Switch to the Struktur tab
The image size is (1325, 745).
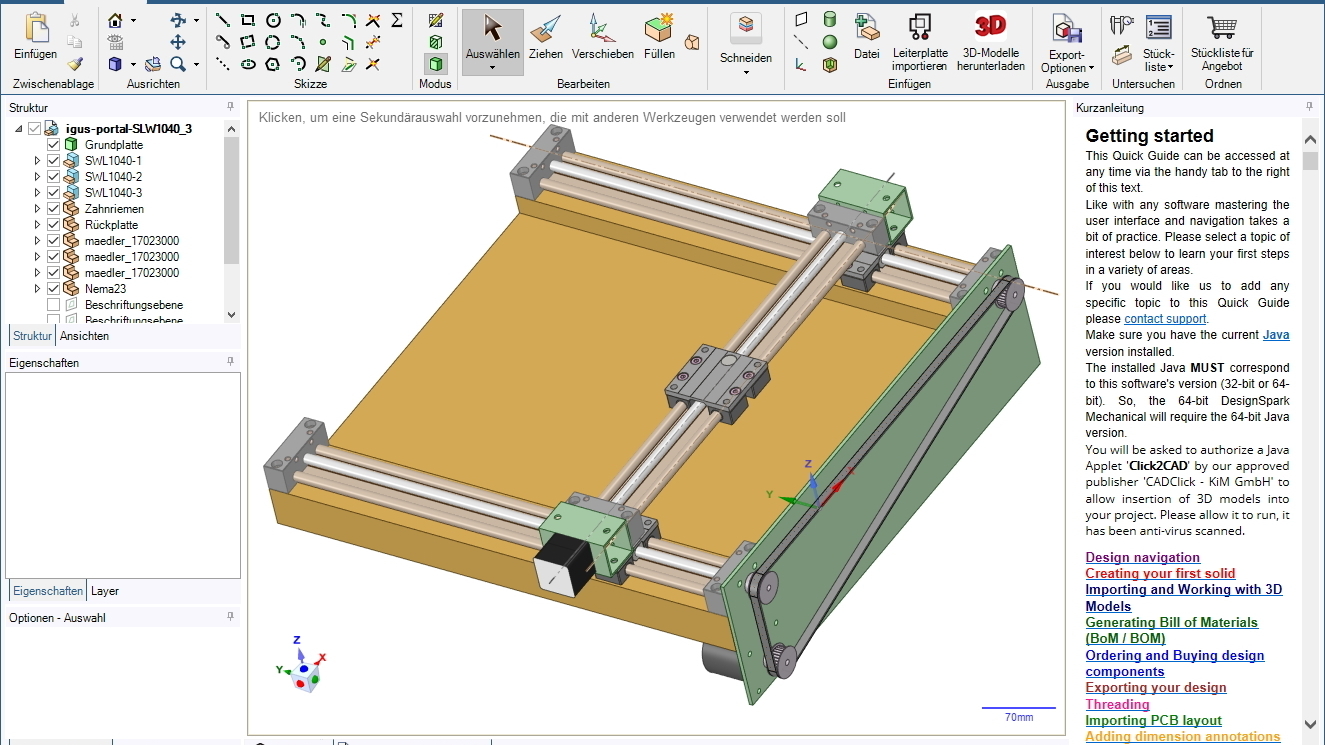(32, 336)
